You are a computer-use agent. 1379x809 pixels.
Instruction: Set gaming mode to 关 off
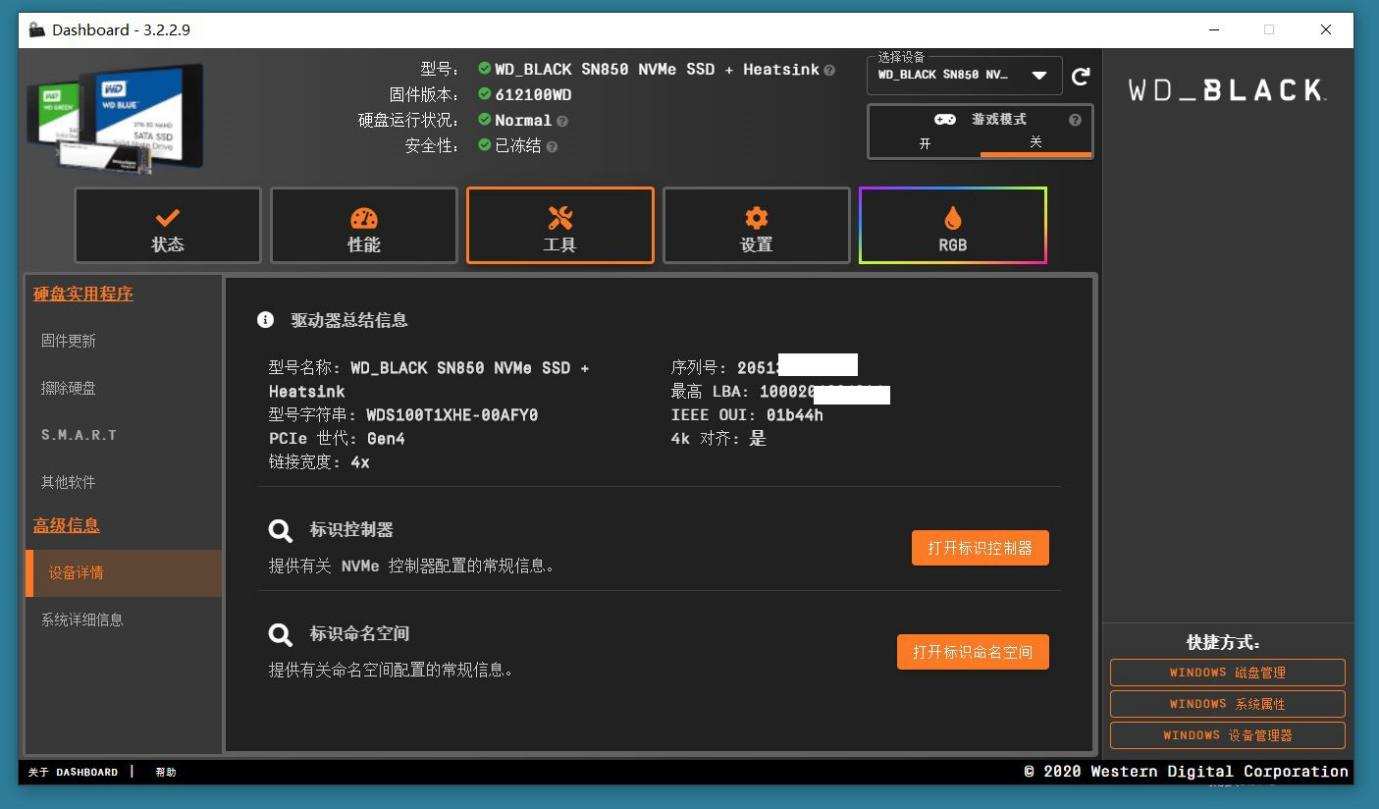[x=1036, y=143]
